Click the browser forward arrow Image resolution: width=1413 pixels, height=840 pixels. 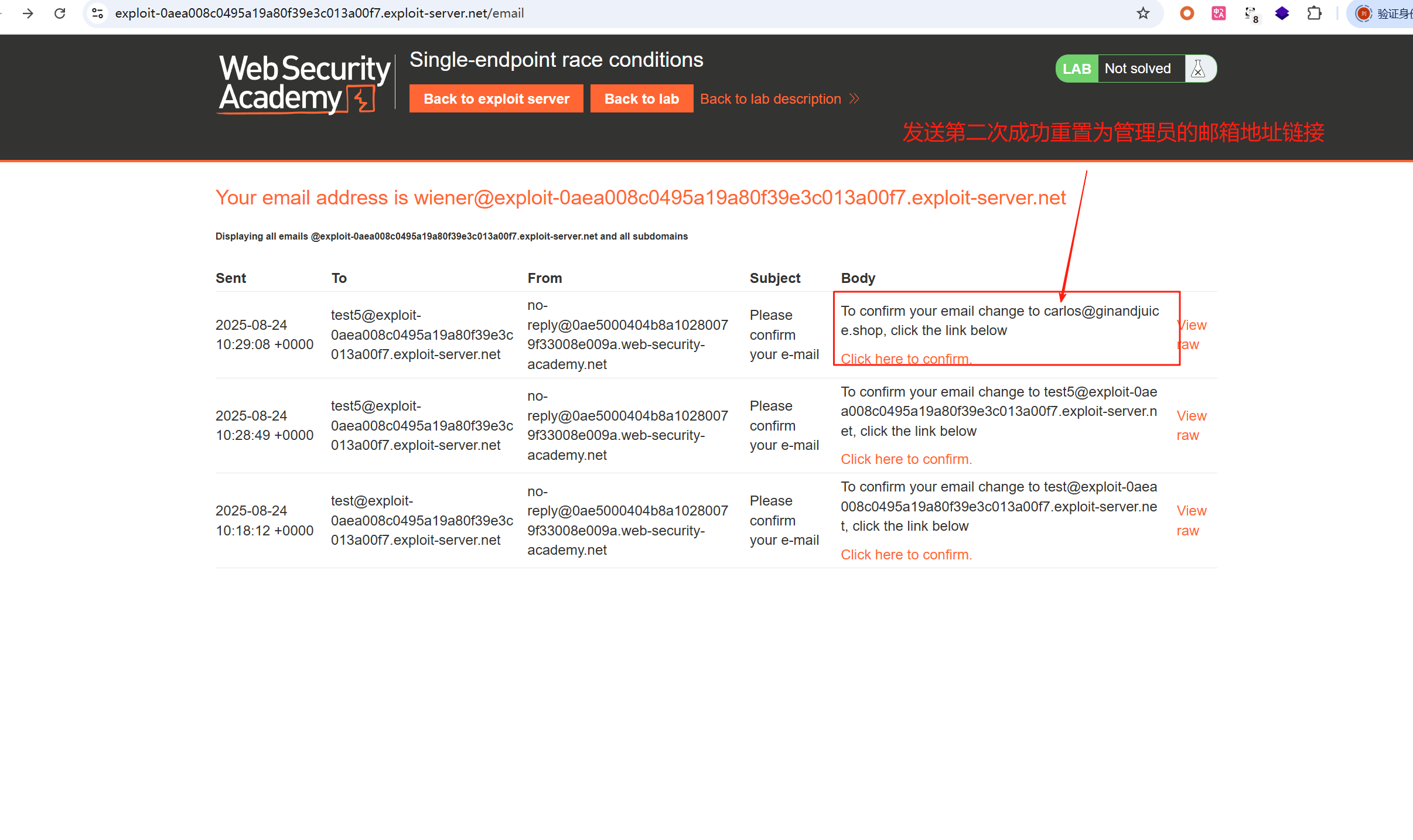point(28,13)
